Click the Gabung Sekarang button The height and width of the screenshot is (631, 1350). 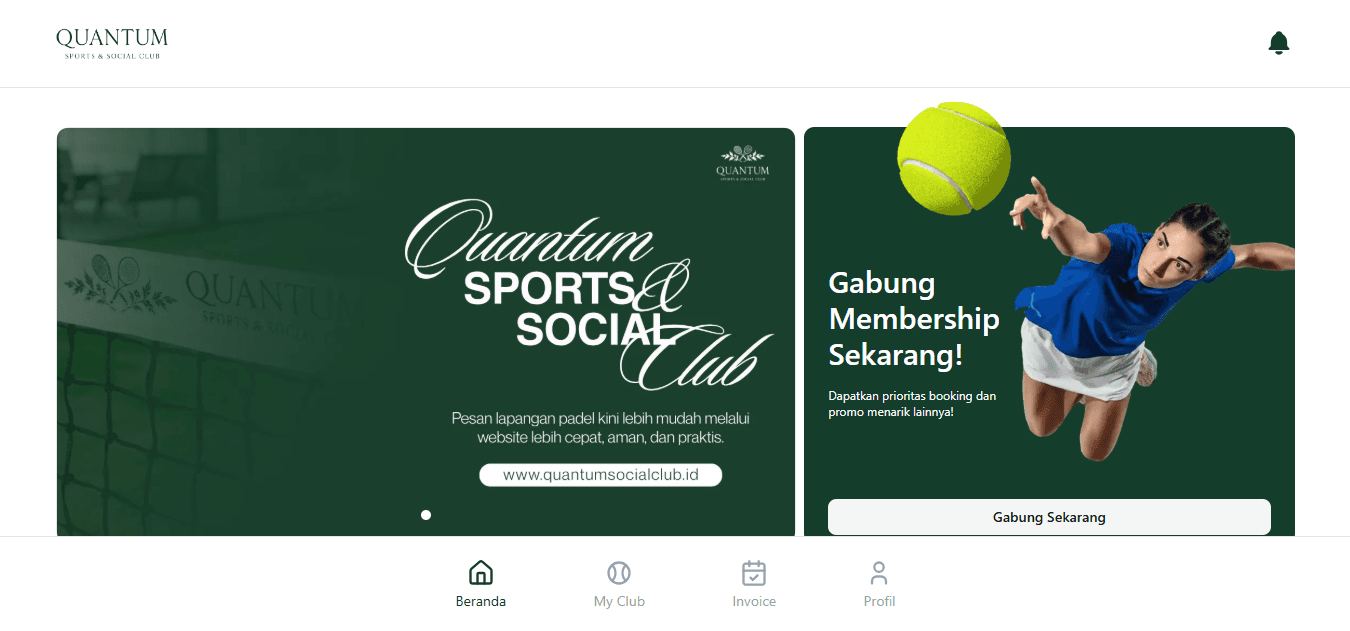tap(1049, 517)
